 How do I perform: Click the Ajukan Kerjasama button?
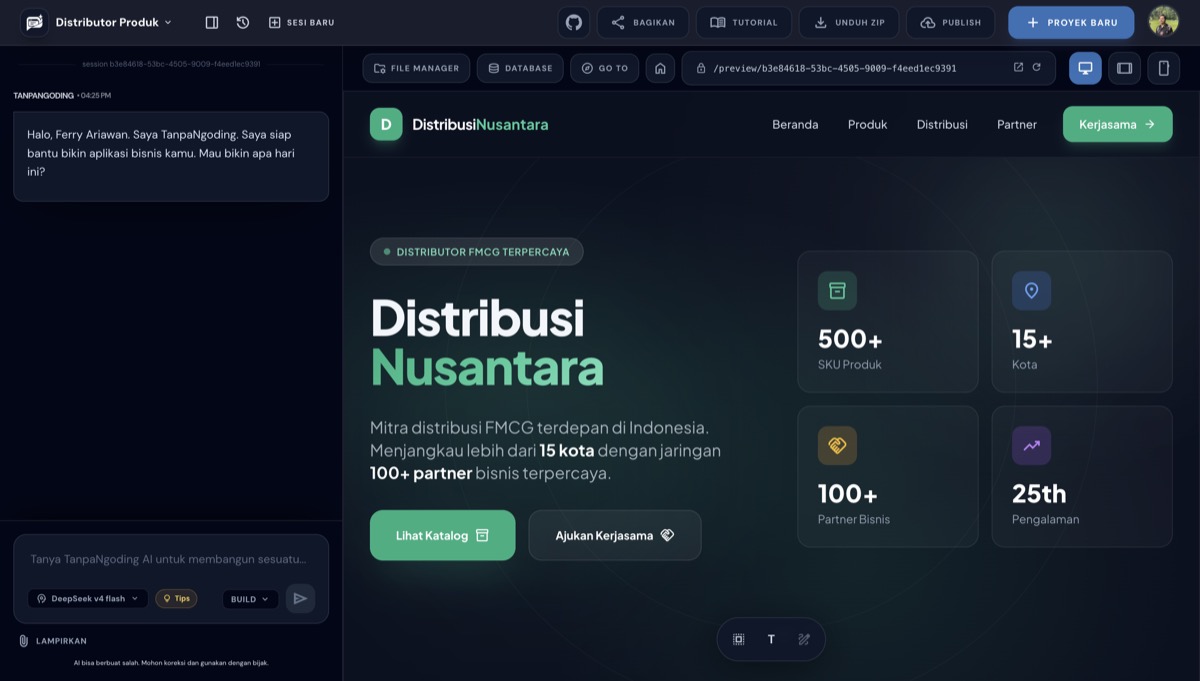point(615,535)
